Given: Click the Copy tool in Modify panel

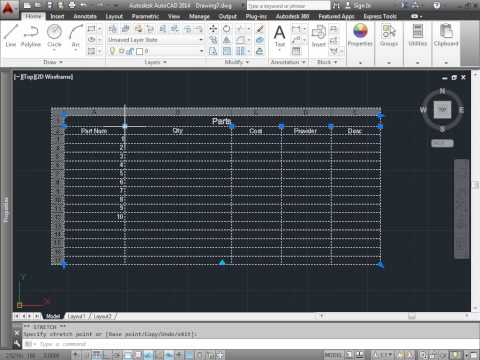Looking at the screenshot, I should [213, 40].
